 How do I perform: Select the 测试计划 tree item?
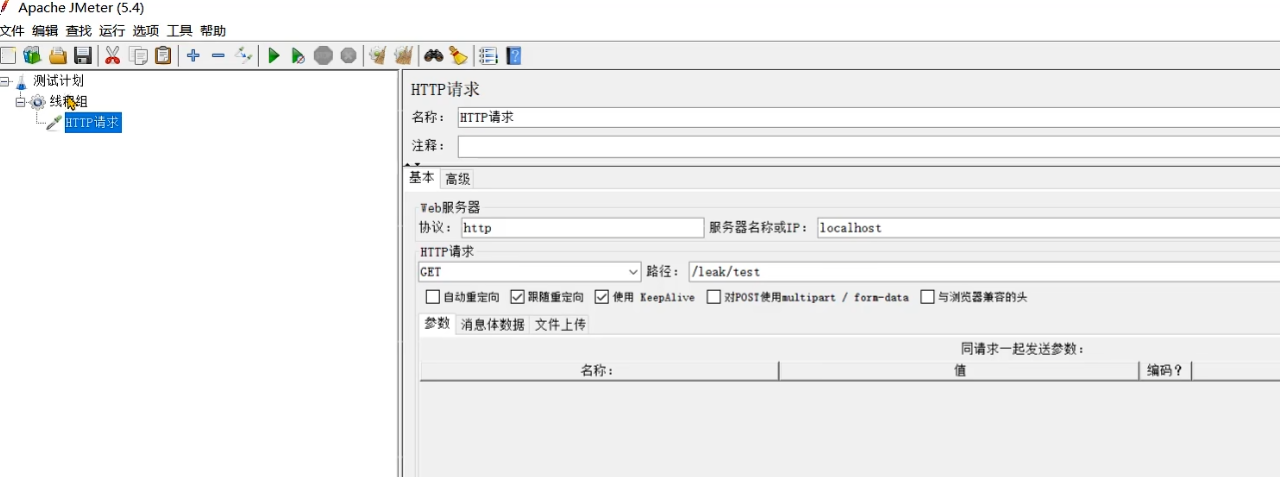point(58,81)
